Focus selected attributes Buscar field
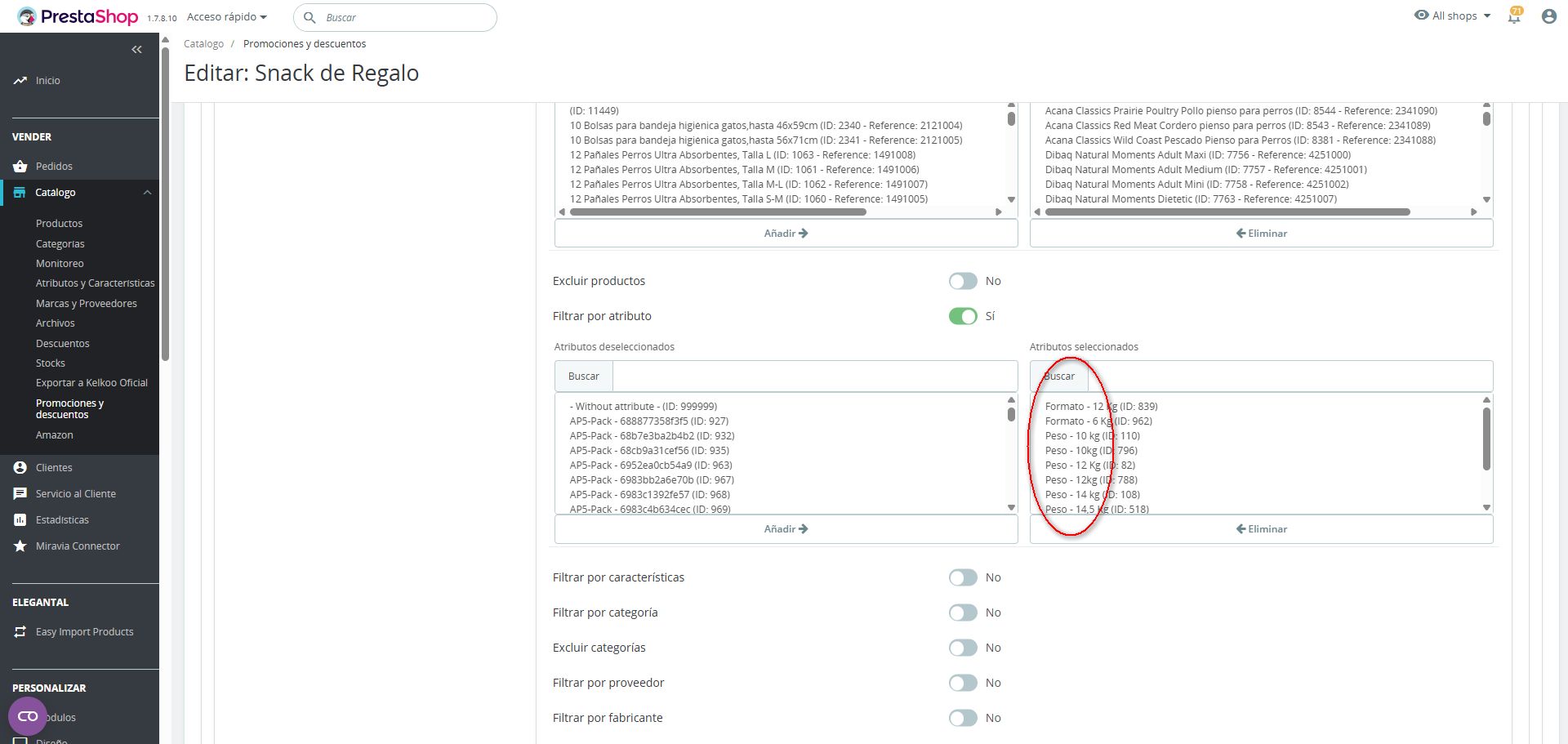Viewport: 1568px width, 744px height. coord(1290,376)
